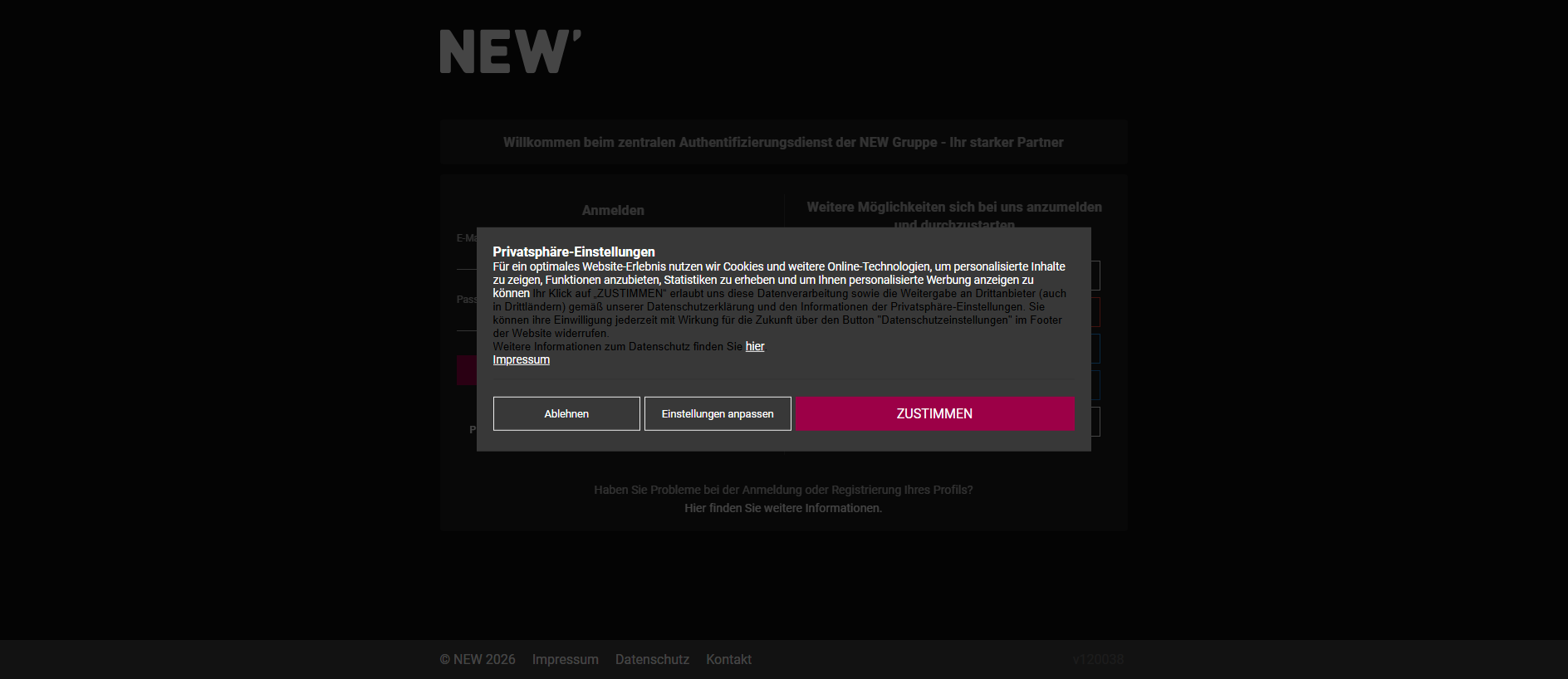Open the Impressum link in the footer
This screenshot has width=1568, height=679.
pyautogui.click(x=566, y=659)
